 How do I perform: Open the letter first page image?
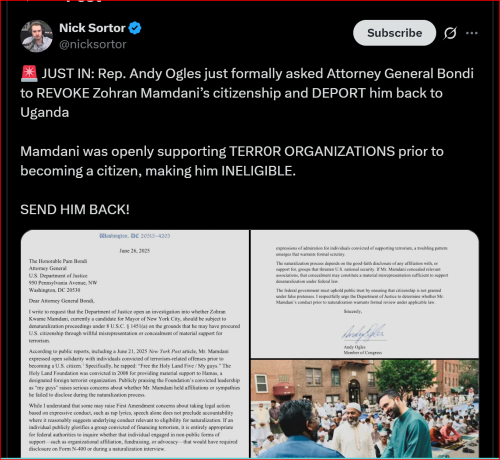pos(135,344)
